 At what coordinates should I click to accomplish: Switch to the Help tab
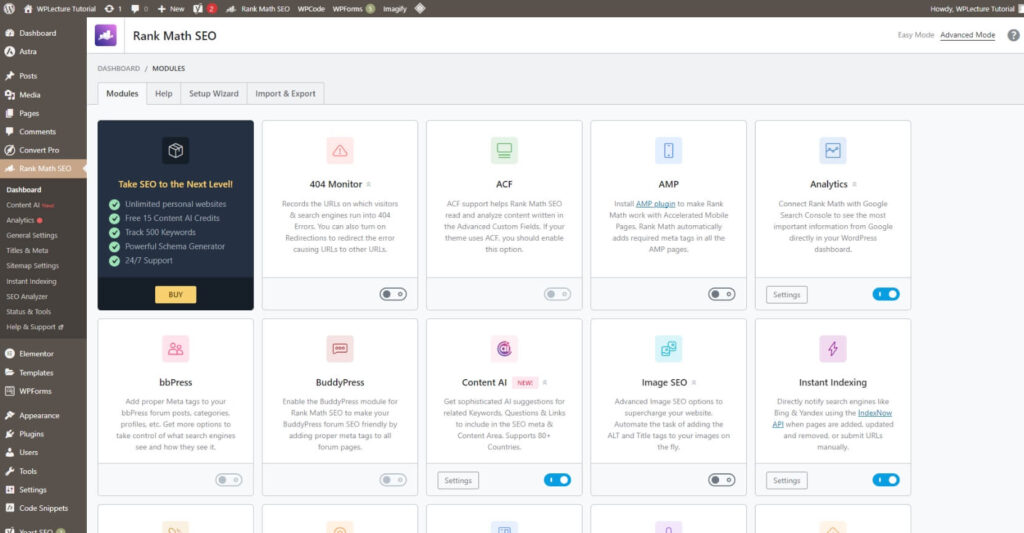pyautogui.click(x=164, y=93)
